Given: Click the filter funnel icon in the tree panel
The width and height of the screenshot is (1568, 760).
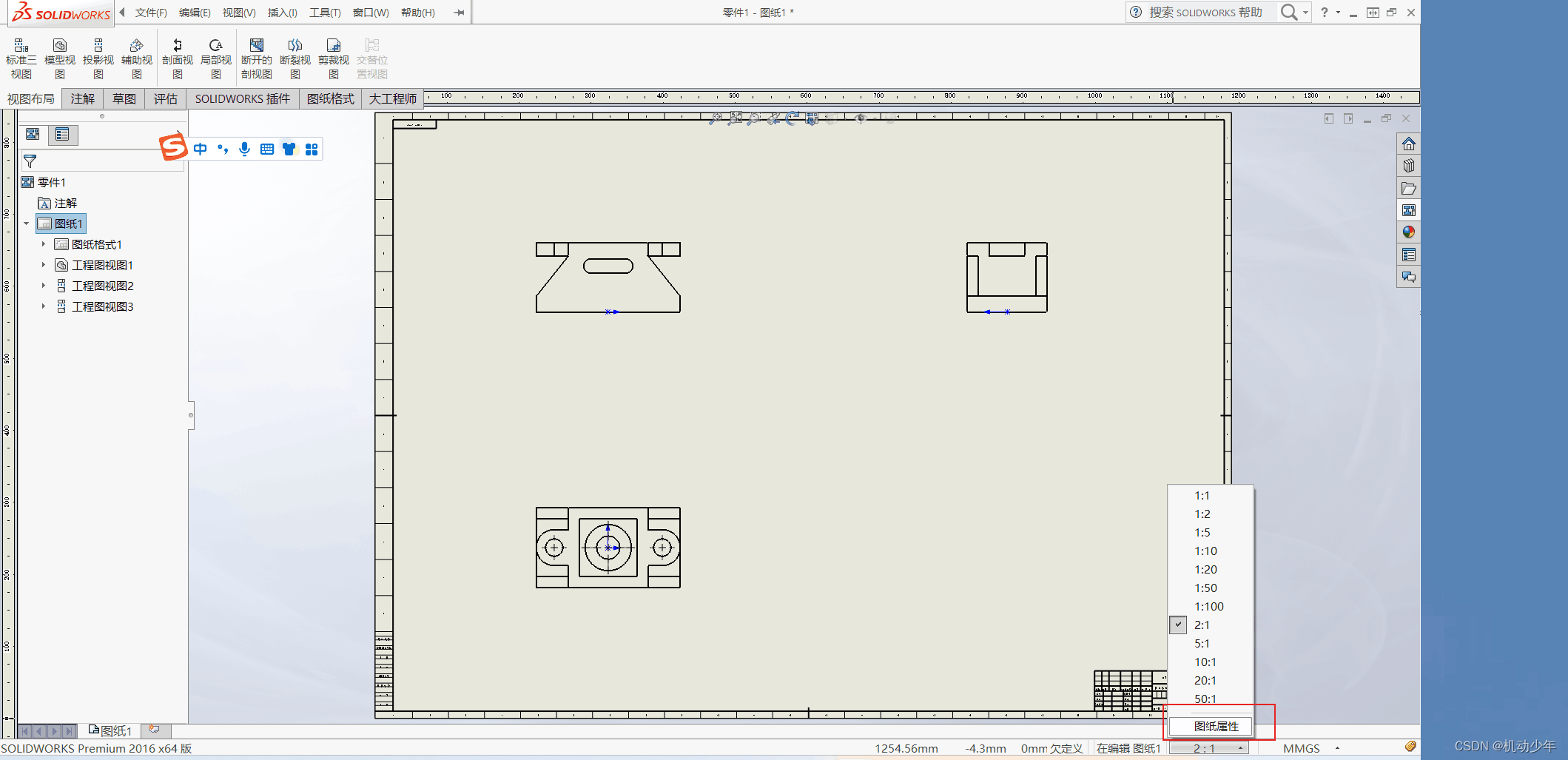Looking at the screenshot, I should click(30, 161).
